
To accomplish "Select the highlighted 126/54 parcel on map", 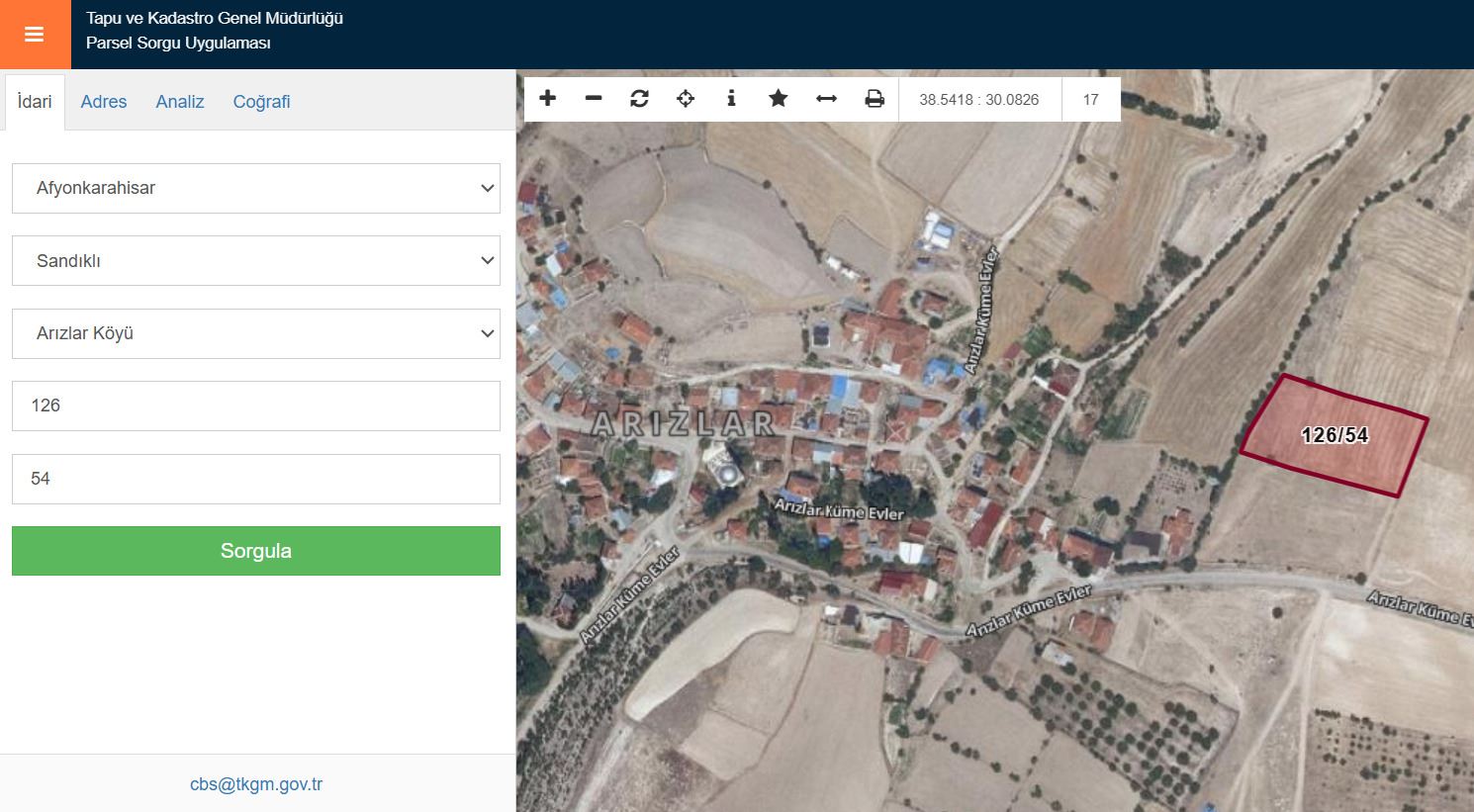I will 1333,437.
